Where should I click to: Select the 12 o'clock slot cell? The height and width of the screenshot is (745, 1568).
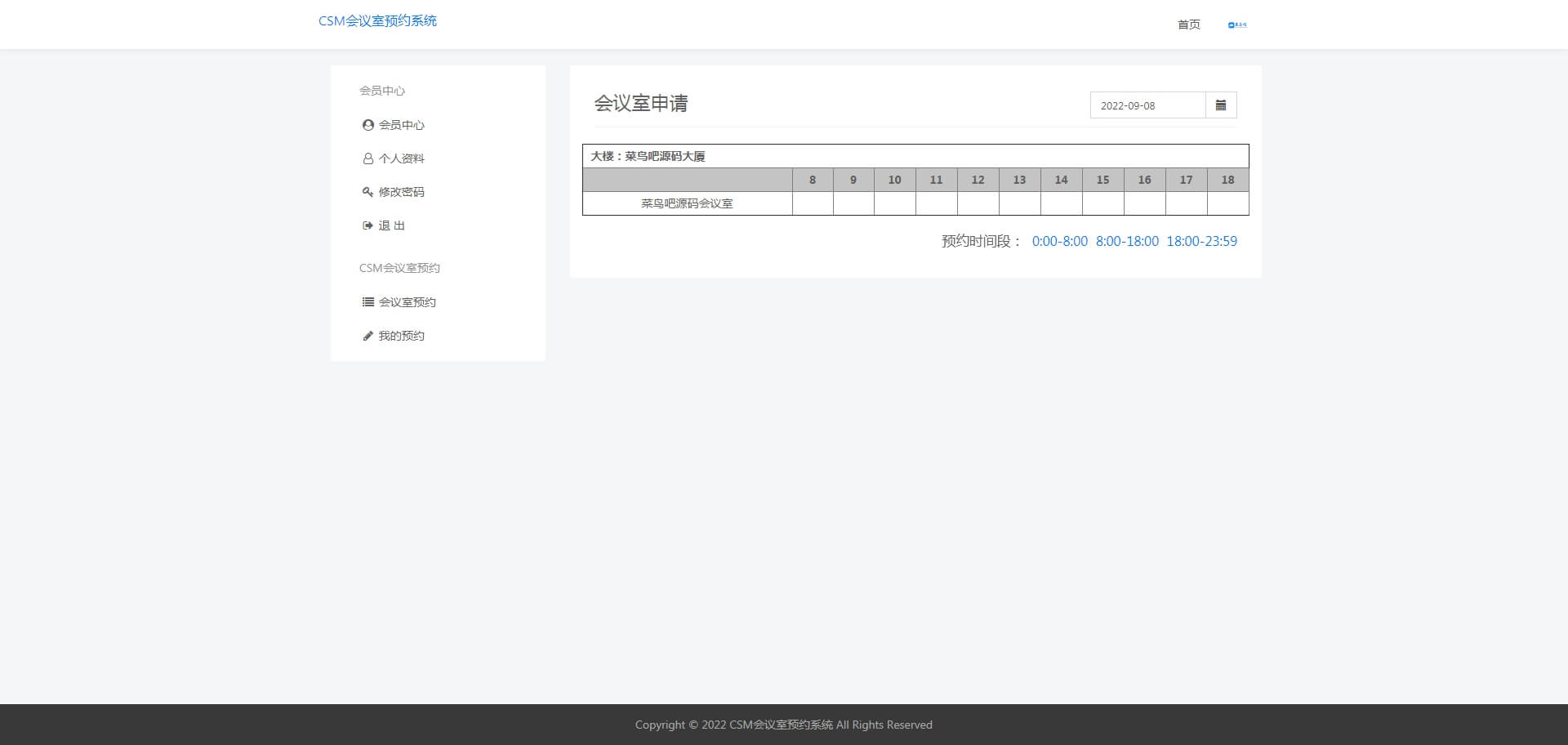[x=978, y=203]
